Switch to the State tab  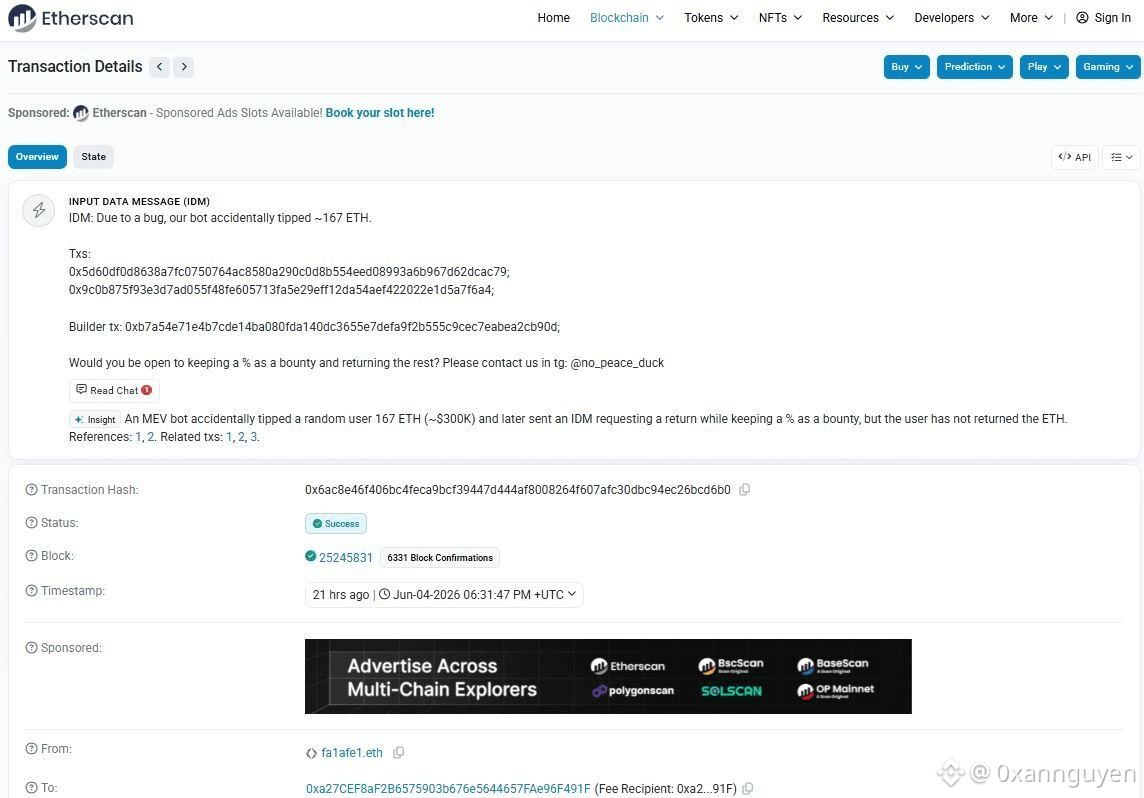93,157
